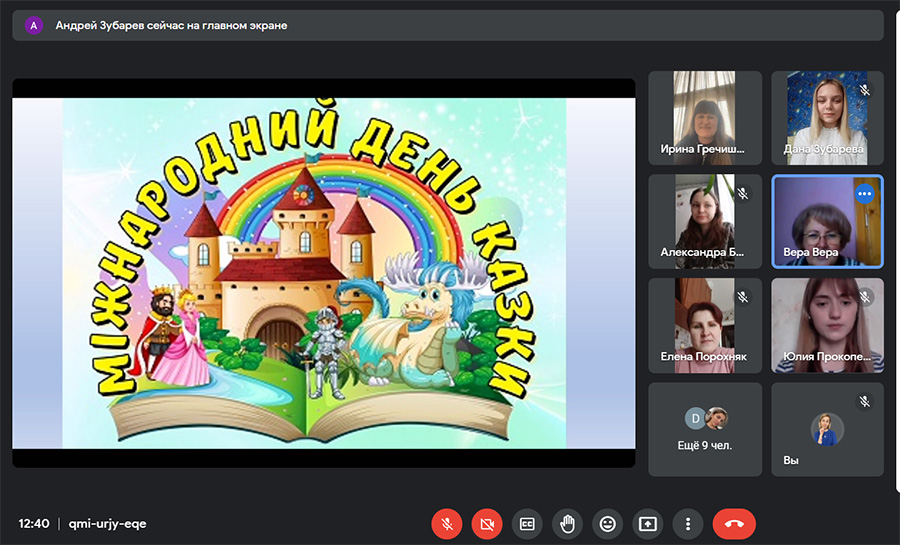Viewport: 900px width, 545px height.
Task: Click the purple 'A' avatar in the top banner
Action: (35, 26)
